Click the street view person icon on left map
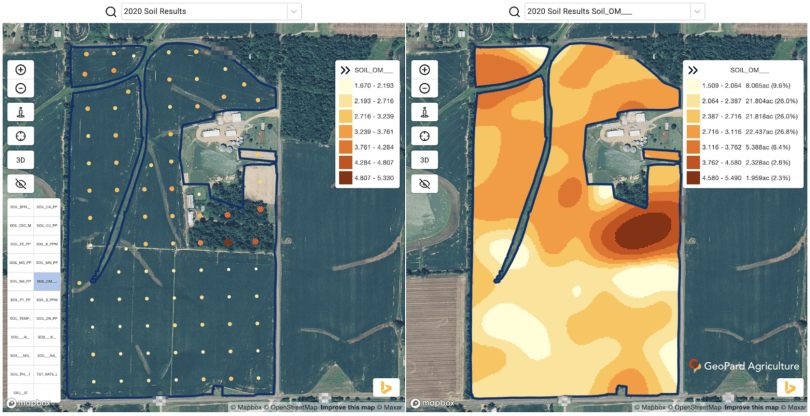 21,112
